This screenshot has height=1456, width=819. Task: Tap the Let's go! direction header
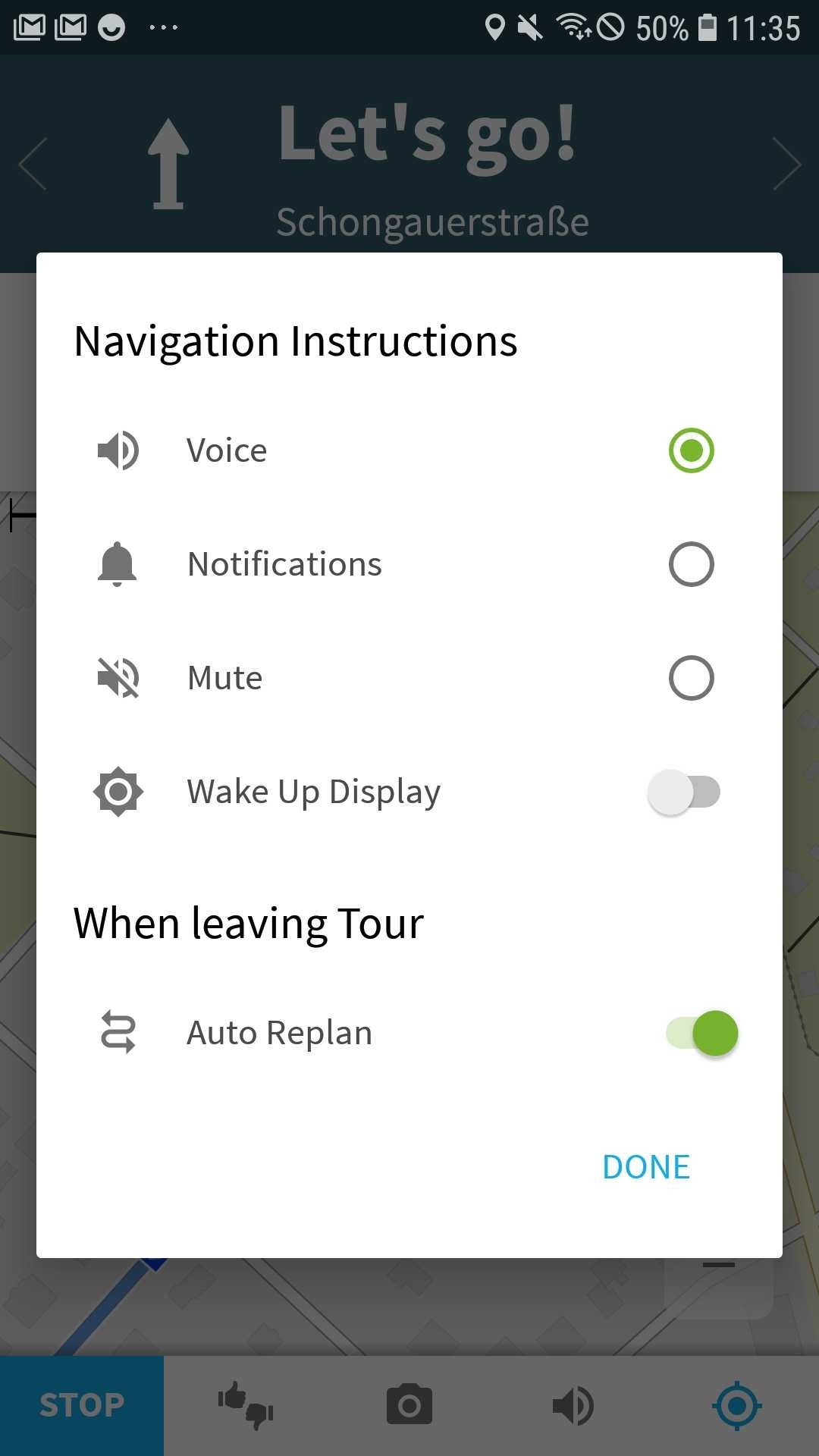pos(427,133)
